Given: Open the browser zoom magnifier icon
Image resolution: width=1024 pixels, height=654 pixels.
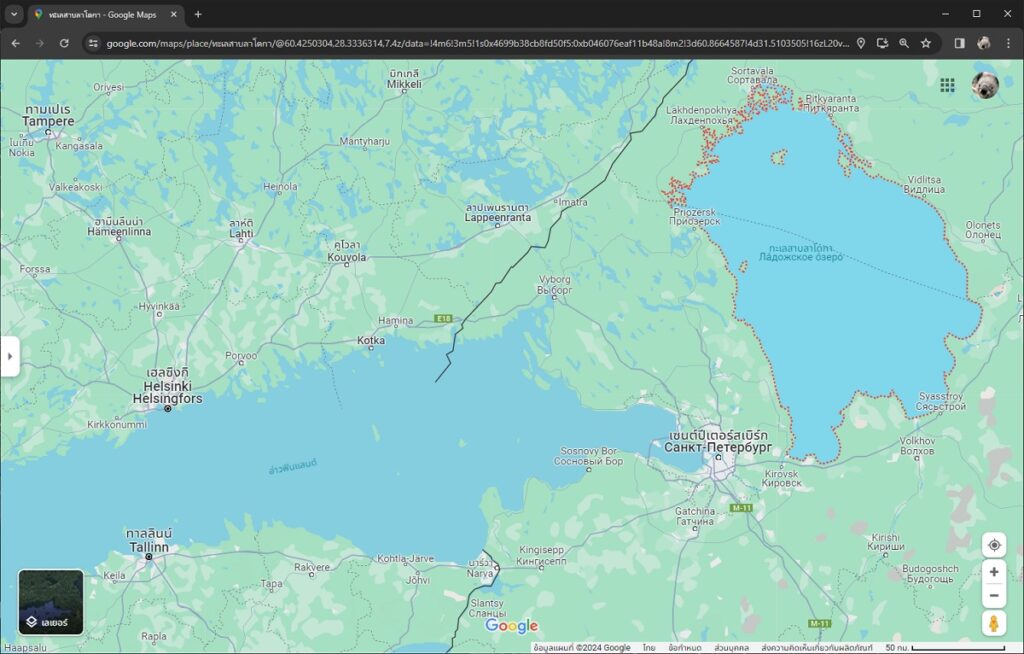Looking at the screenshot, I should [904, 43].
